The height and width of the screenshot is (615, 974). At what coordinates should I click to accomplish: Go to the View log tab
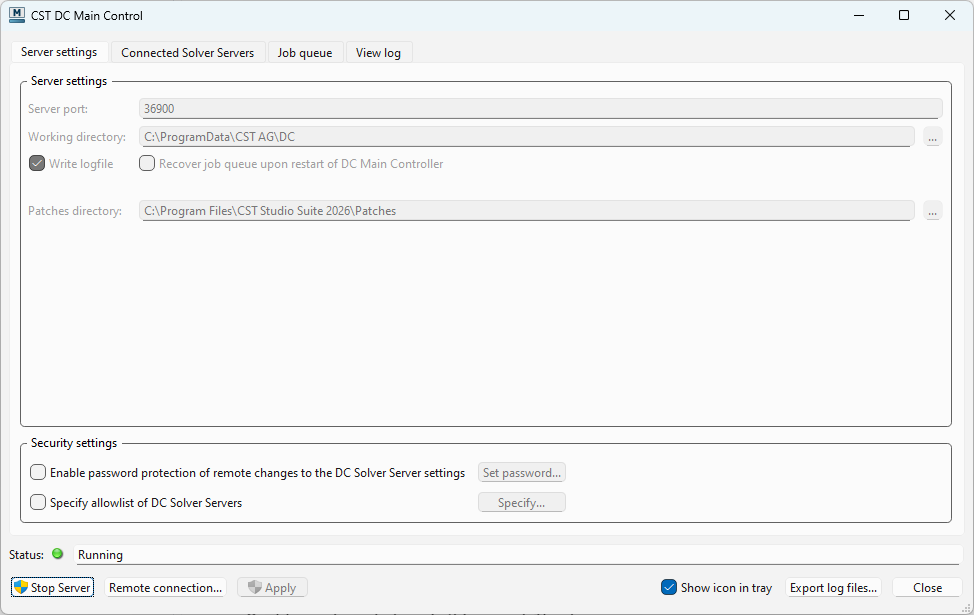(x=378, y=53)
